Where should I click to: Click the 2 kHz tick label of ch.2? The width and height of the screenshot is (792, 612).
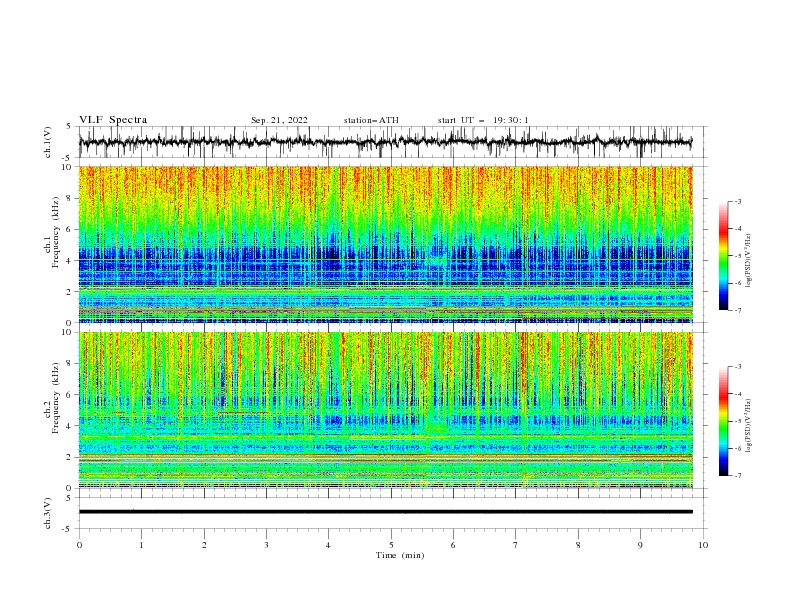tap(70, 457)
